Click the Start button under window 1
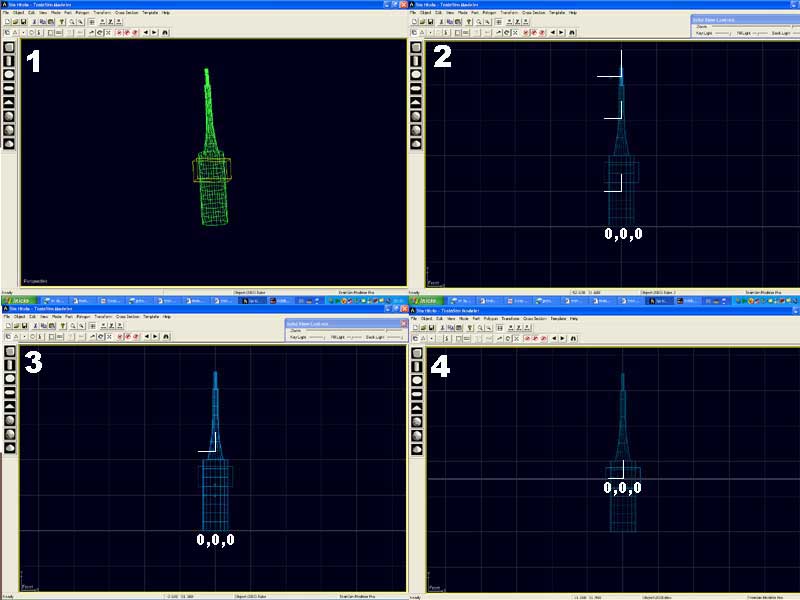Image resolution: width=800 pixels, height=600 pixels. tap(17, 300)
